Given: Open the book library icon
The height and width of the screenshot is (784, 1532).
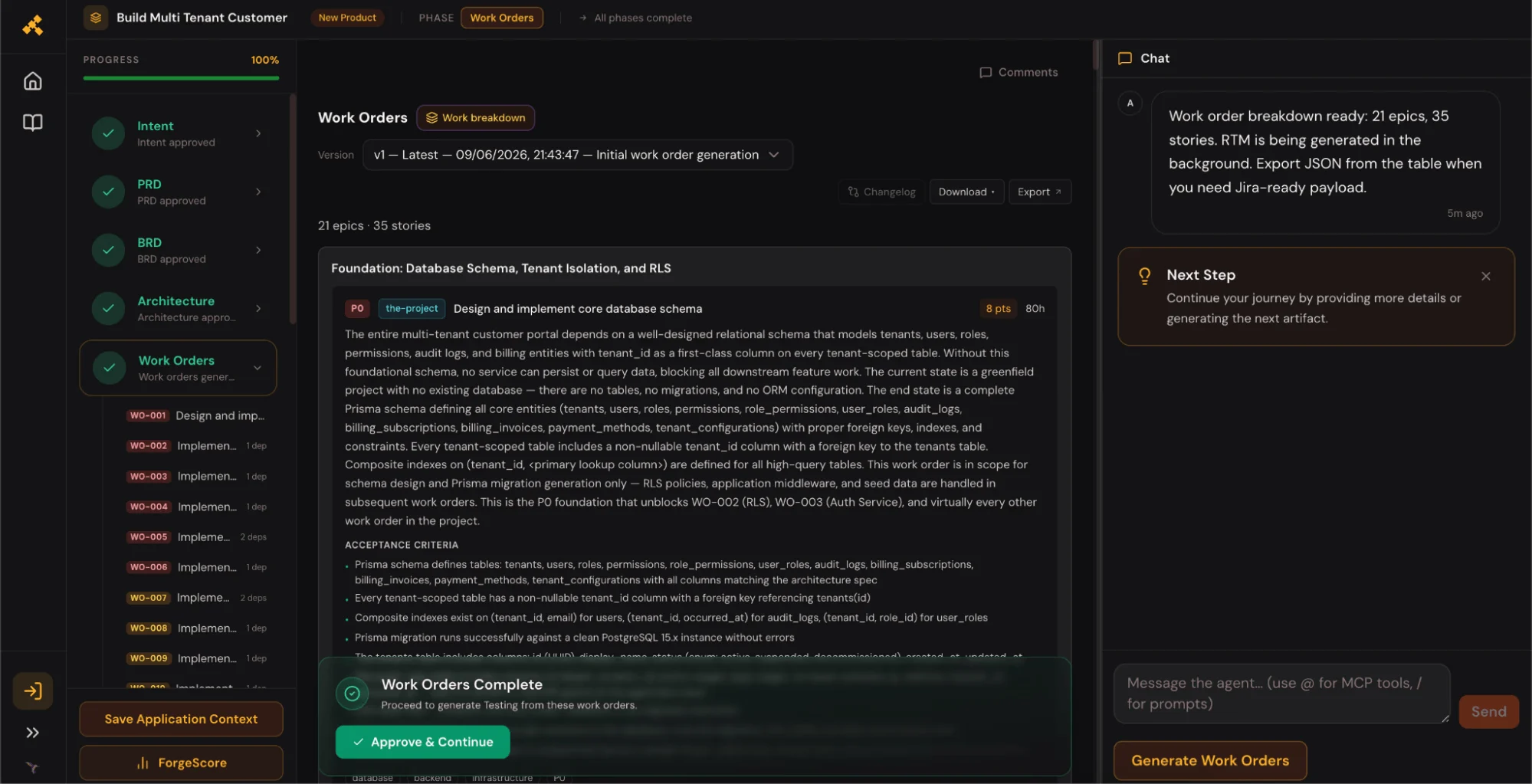Looking at the screenshot, I should (32, 123).
